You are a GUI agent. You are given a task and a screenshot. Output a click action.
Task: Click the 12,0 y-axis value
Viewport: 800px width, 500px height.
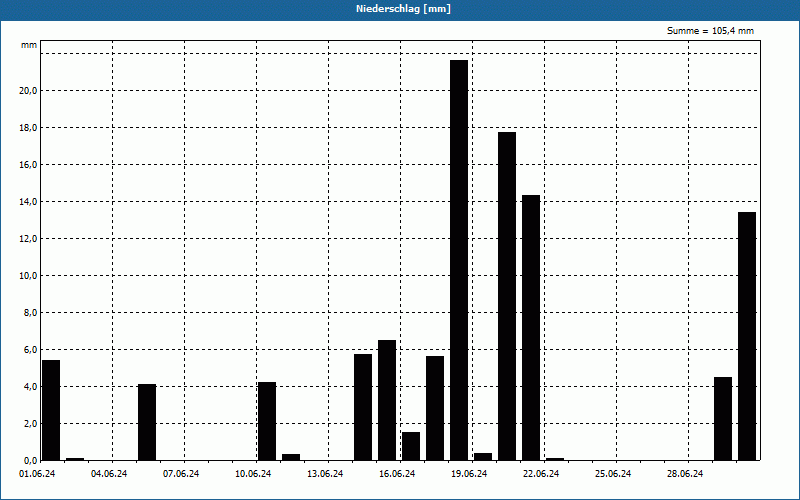(28, 239)
